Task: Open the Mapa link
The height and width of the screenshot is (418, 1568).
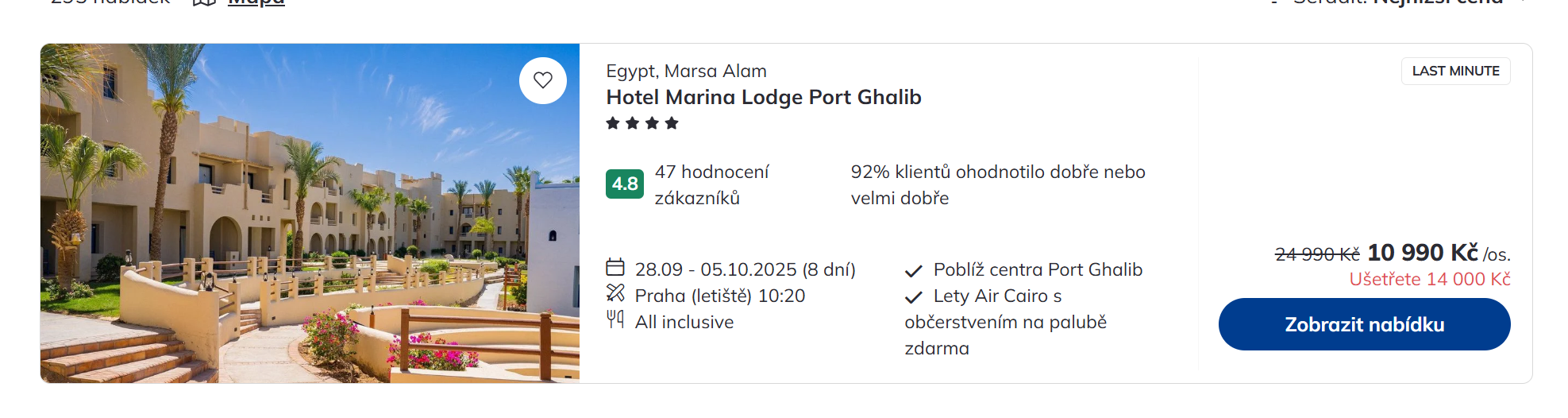Action: coord(256,3)
